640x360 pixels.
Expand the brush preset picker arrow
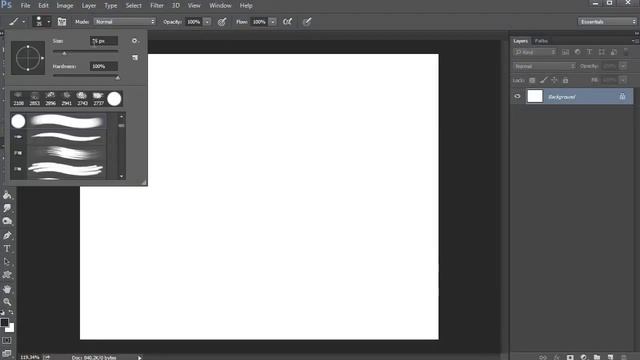click(x=49, y=22)
